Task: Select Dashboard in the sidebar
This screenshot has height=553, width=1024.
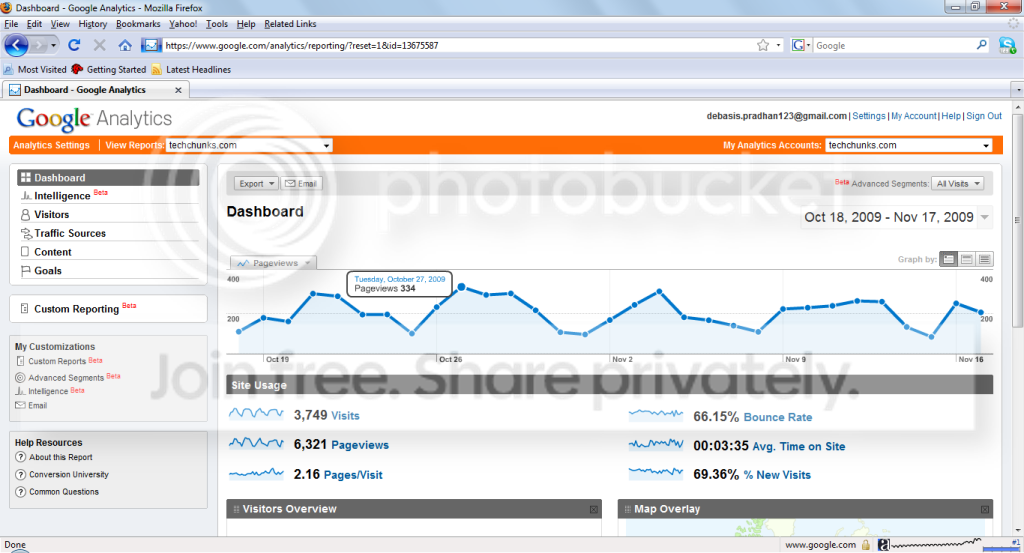Action: [108, 178]
